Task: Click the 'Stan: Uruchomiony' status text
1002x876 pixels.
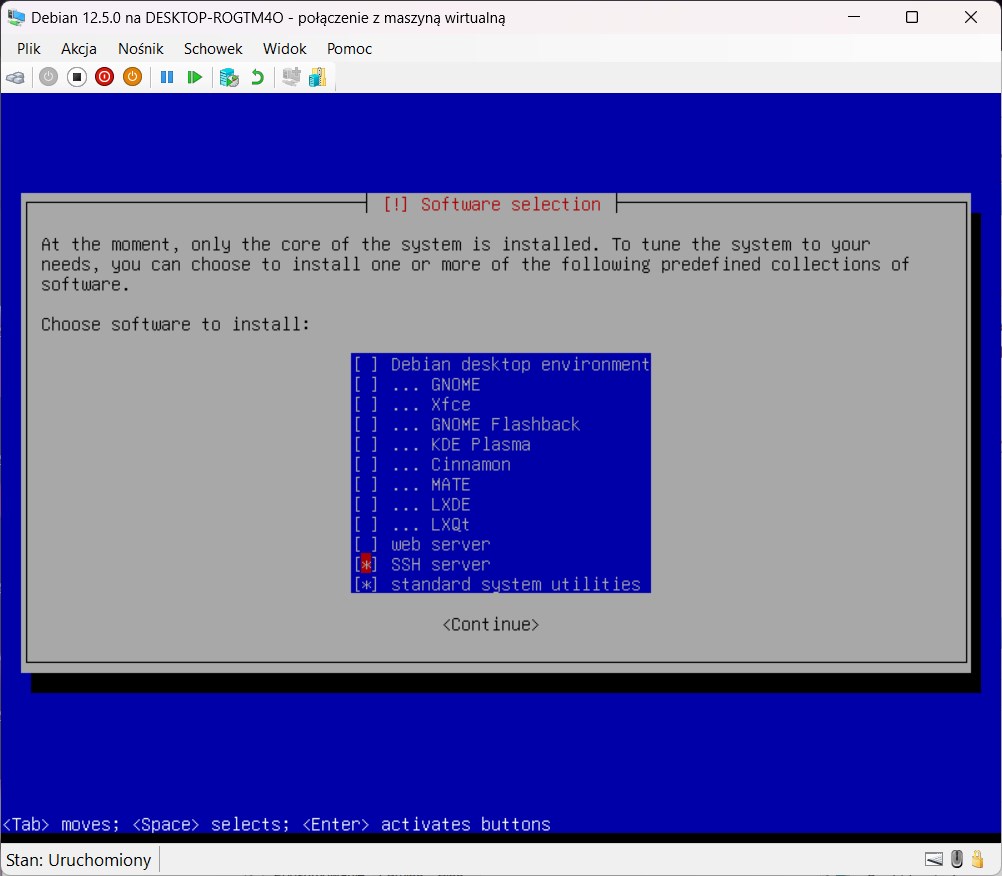Action: tap(79, 860)
